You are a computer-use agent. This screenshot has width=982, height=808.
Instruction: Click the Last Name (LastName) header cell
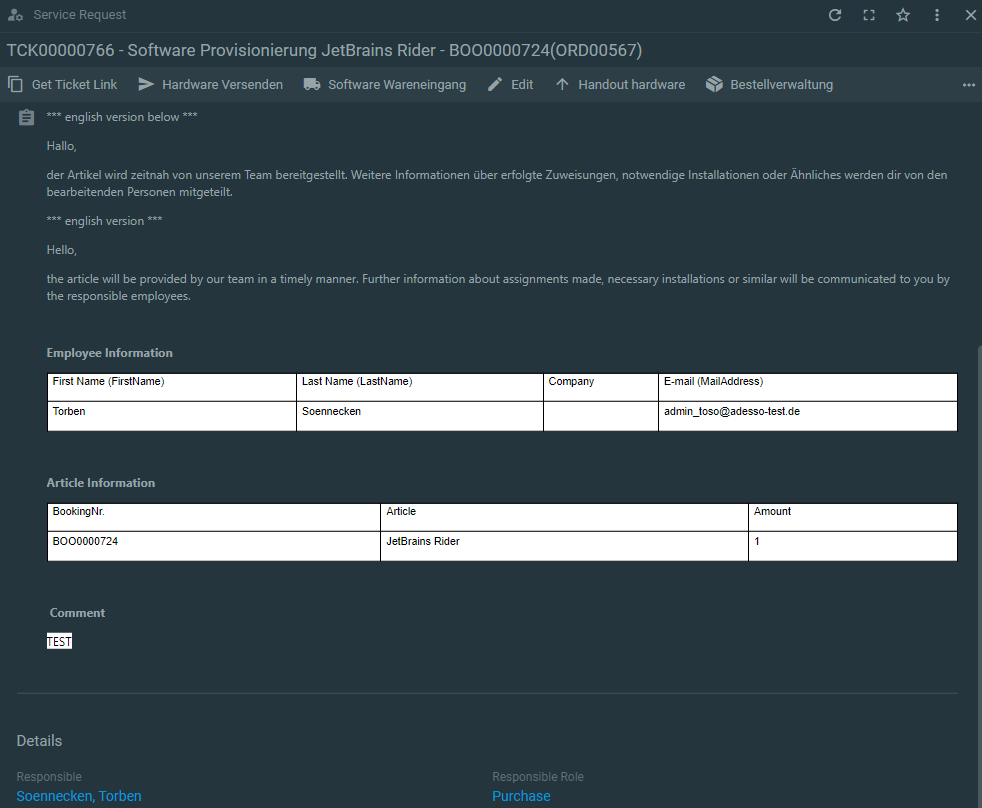click(420, 387)
